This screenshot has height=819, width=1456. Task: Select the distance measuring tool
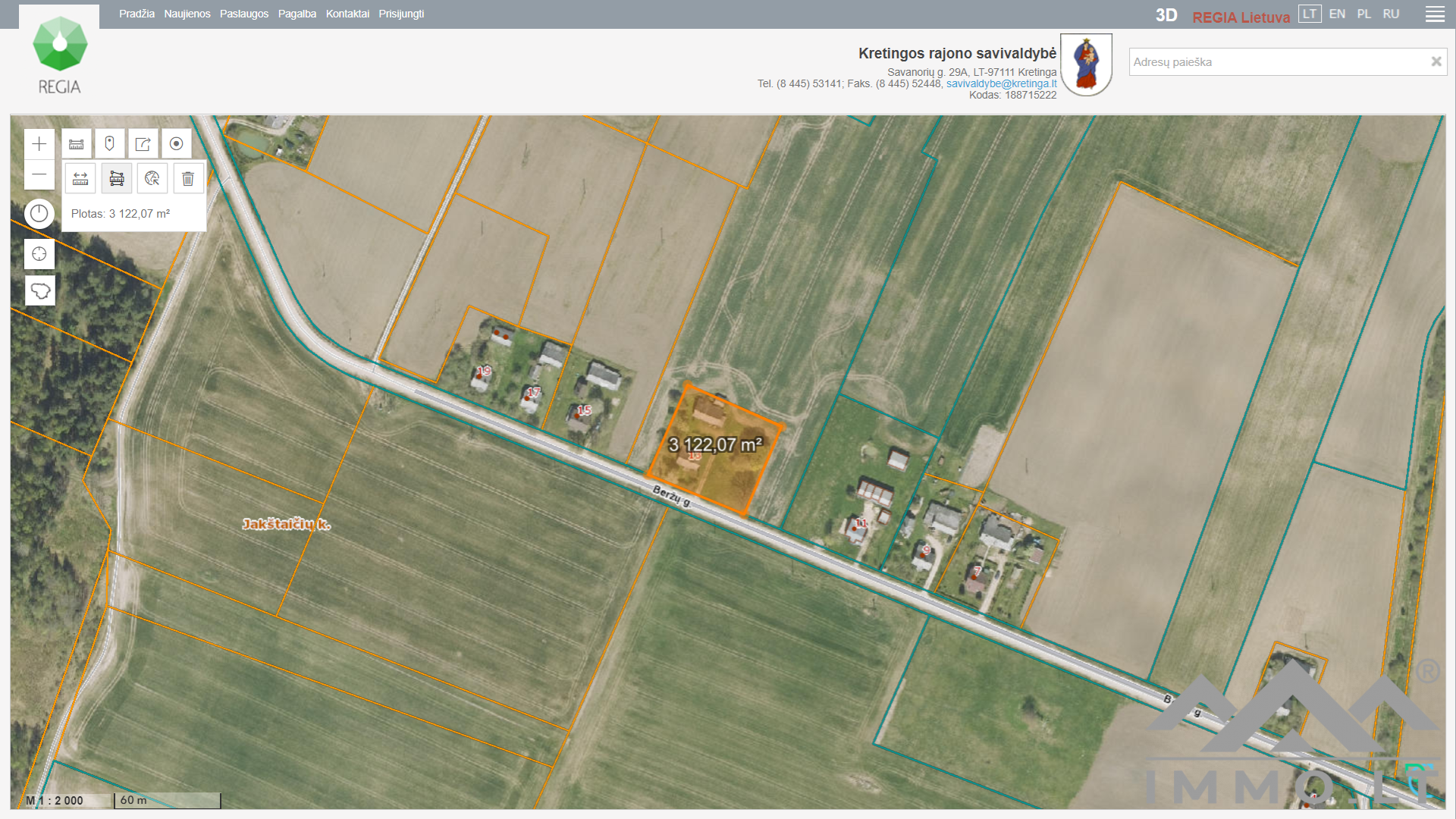(x=80, y=178)
